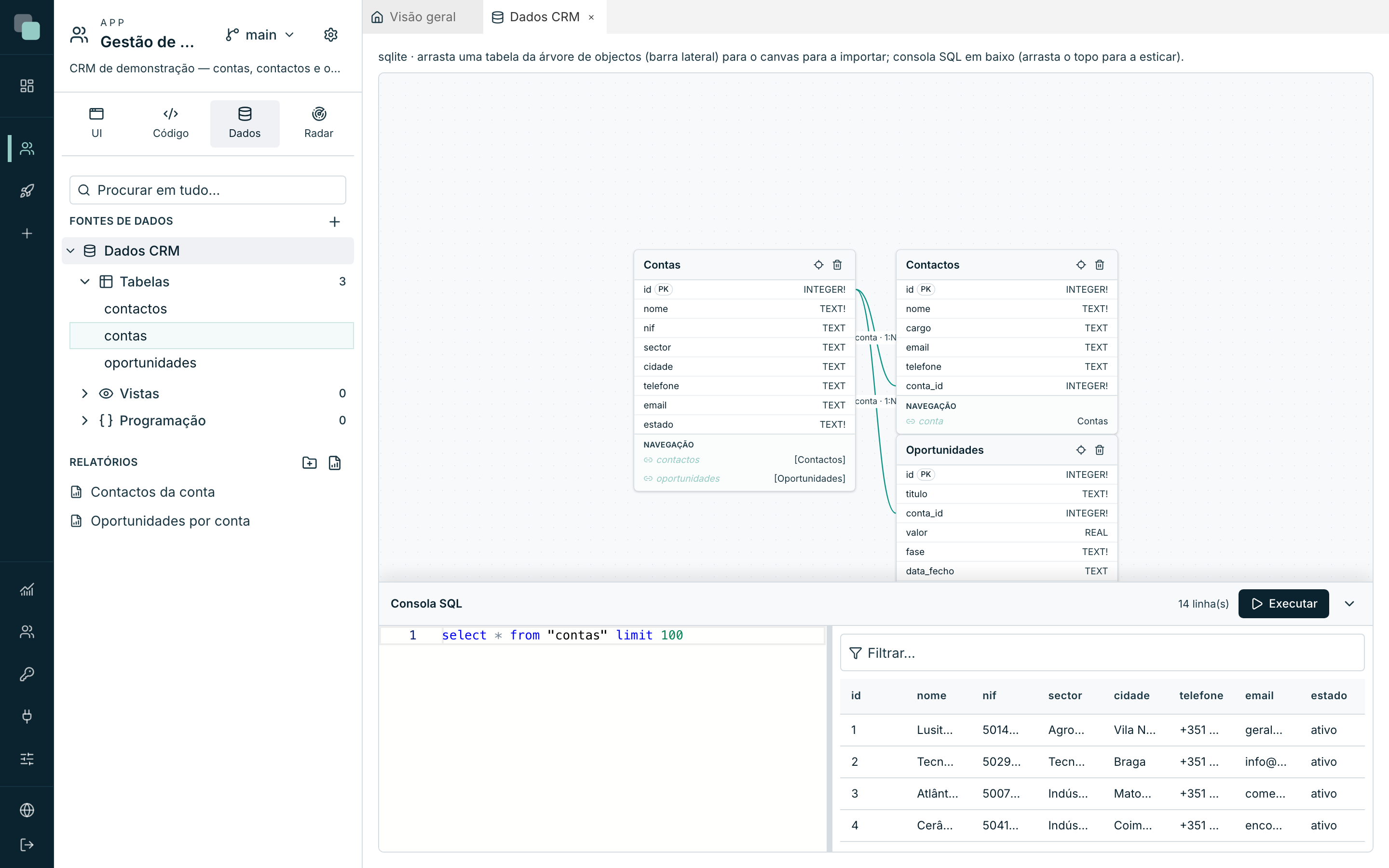Collapse the Dados CRM data source
1389x868 pixels.
(x=70, y=251)
